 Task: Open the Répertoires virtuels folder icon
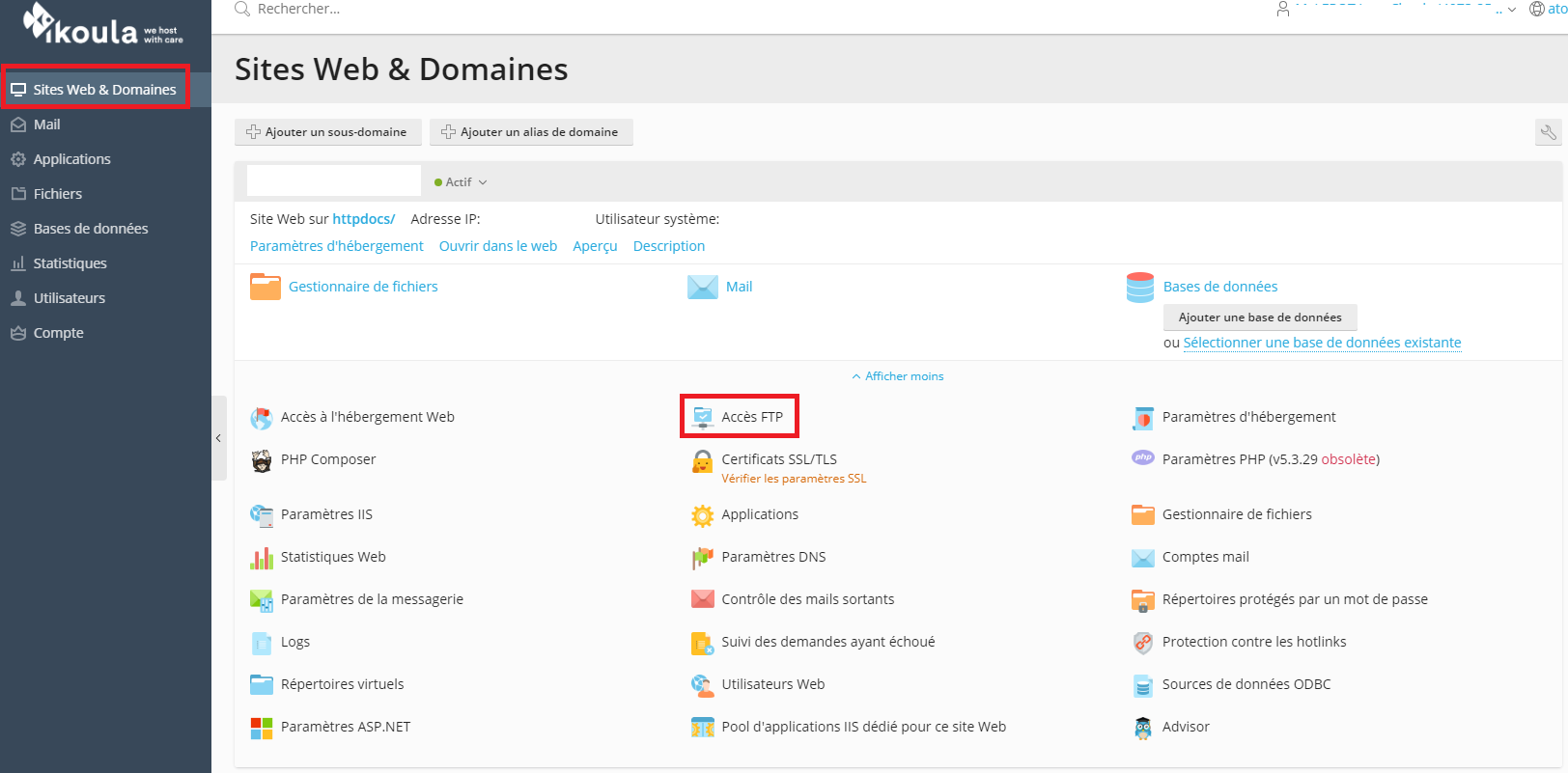[x=262, y=685]
